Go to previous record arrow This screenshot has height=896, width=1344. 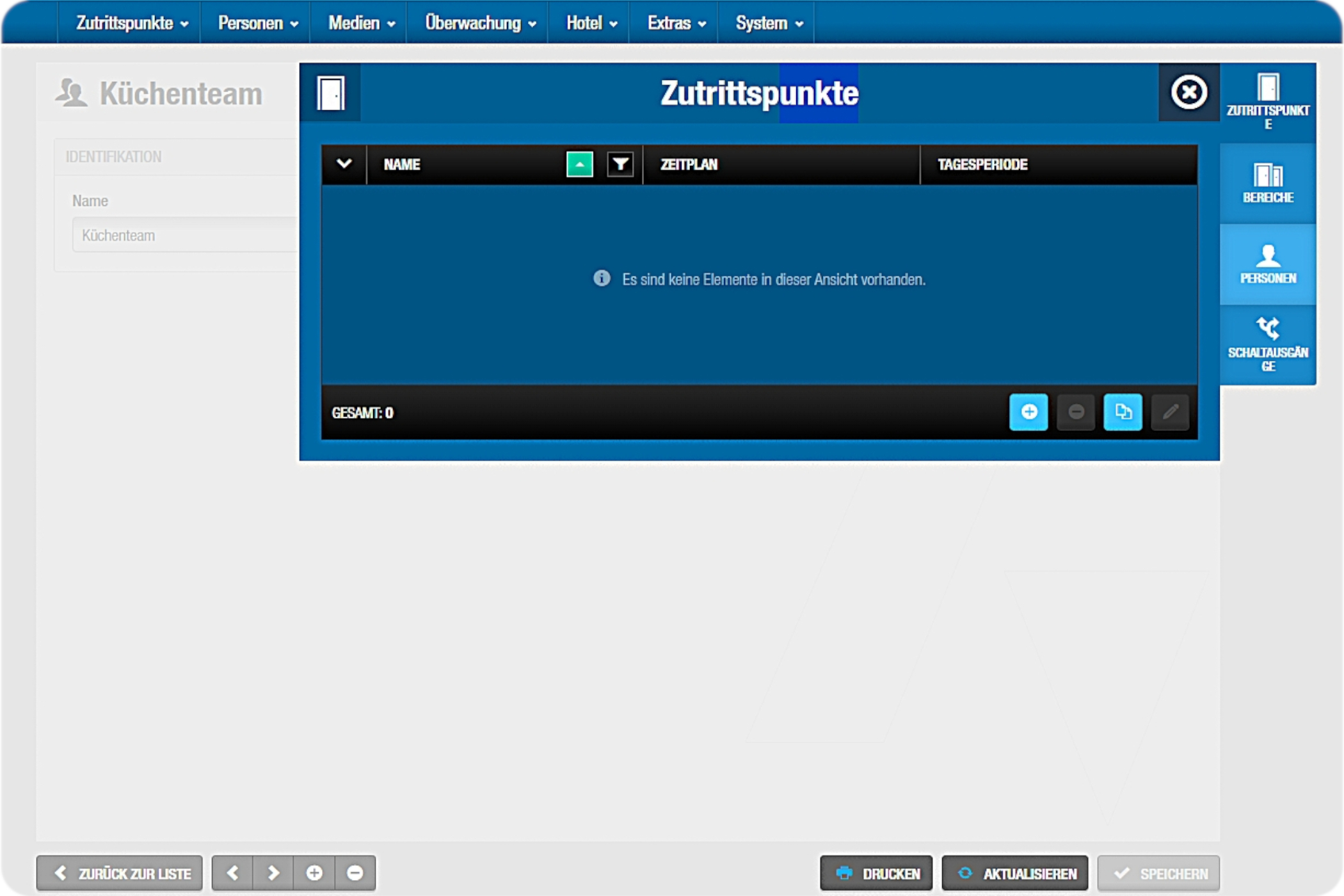(x=232, y=873)
